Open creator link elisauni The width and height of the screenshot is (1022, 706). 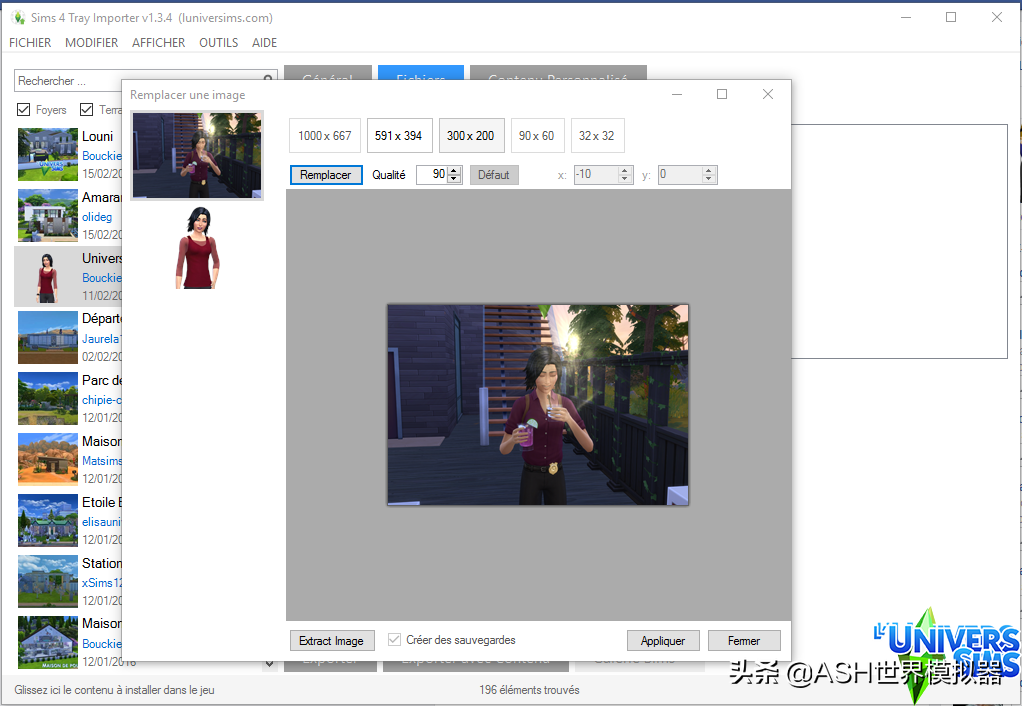tap(102, 522)
